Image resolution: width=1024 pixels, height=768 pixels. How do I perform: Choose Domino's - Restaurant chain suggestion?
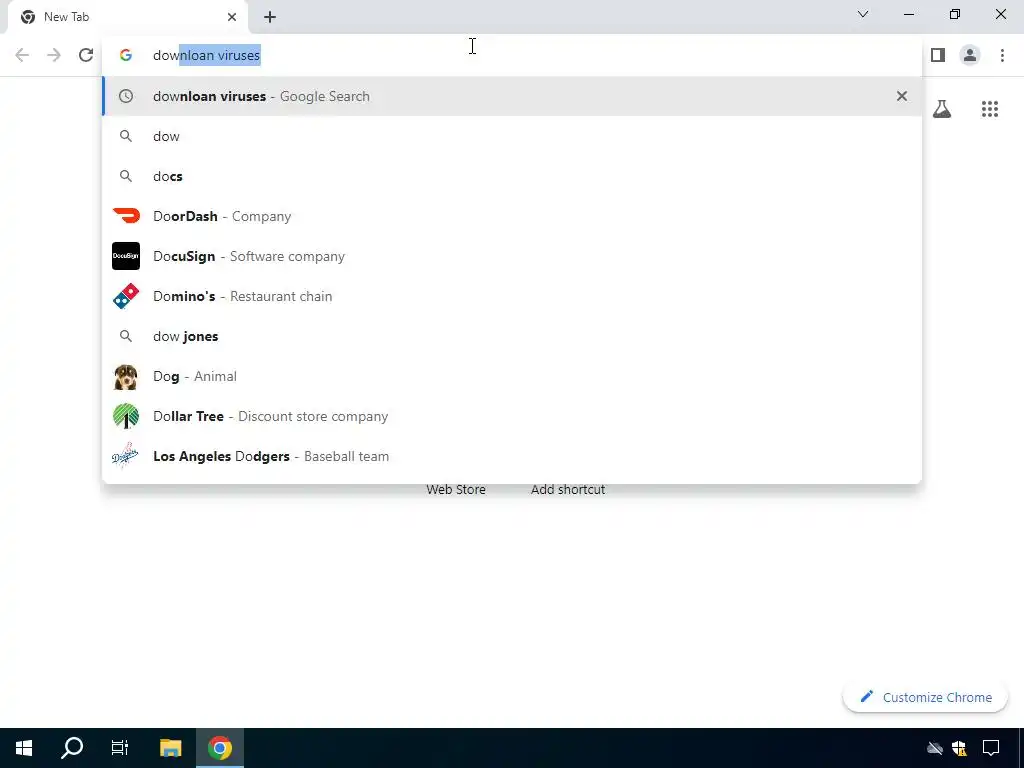pyautogui.click(x=512, y=296)
